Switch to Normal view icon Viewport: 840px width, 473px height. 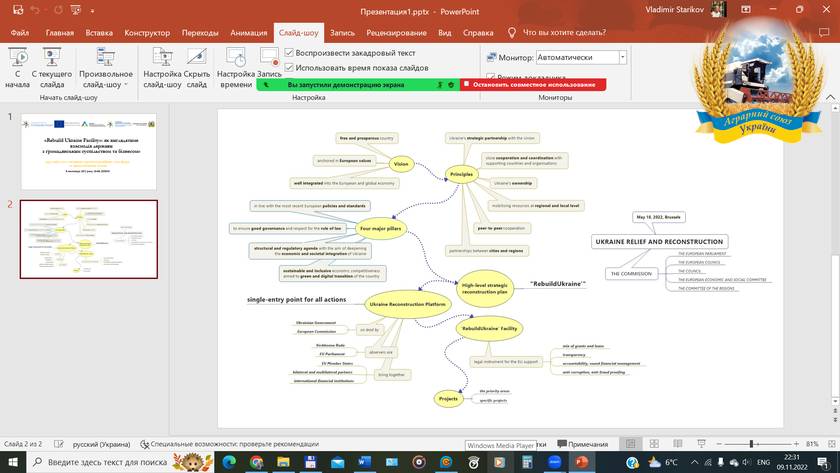[x=631, y=444]
